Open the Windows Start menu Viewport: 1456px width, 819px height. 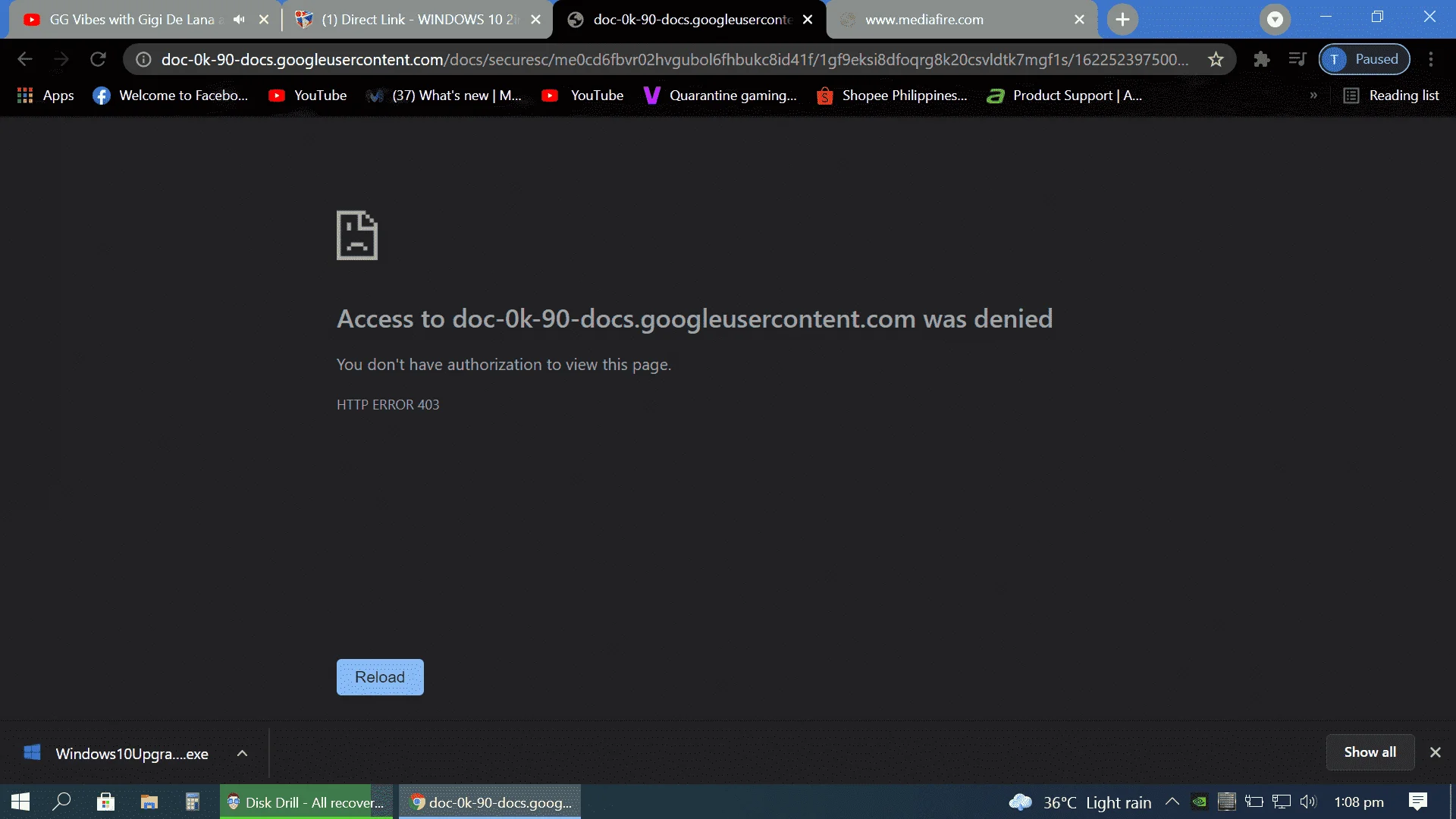click(x=20, y=802)
